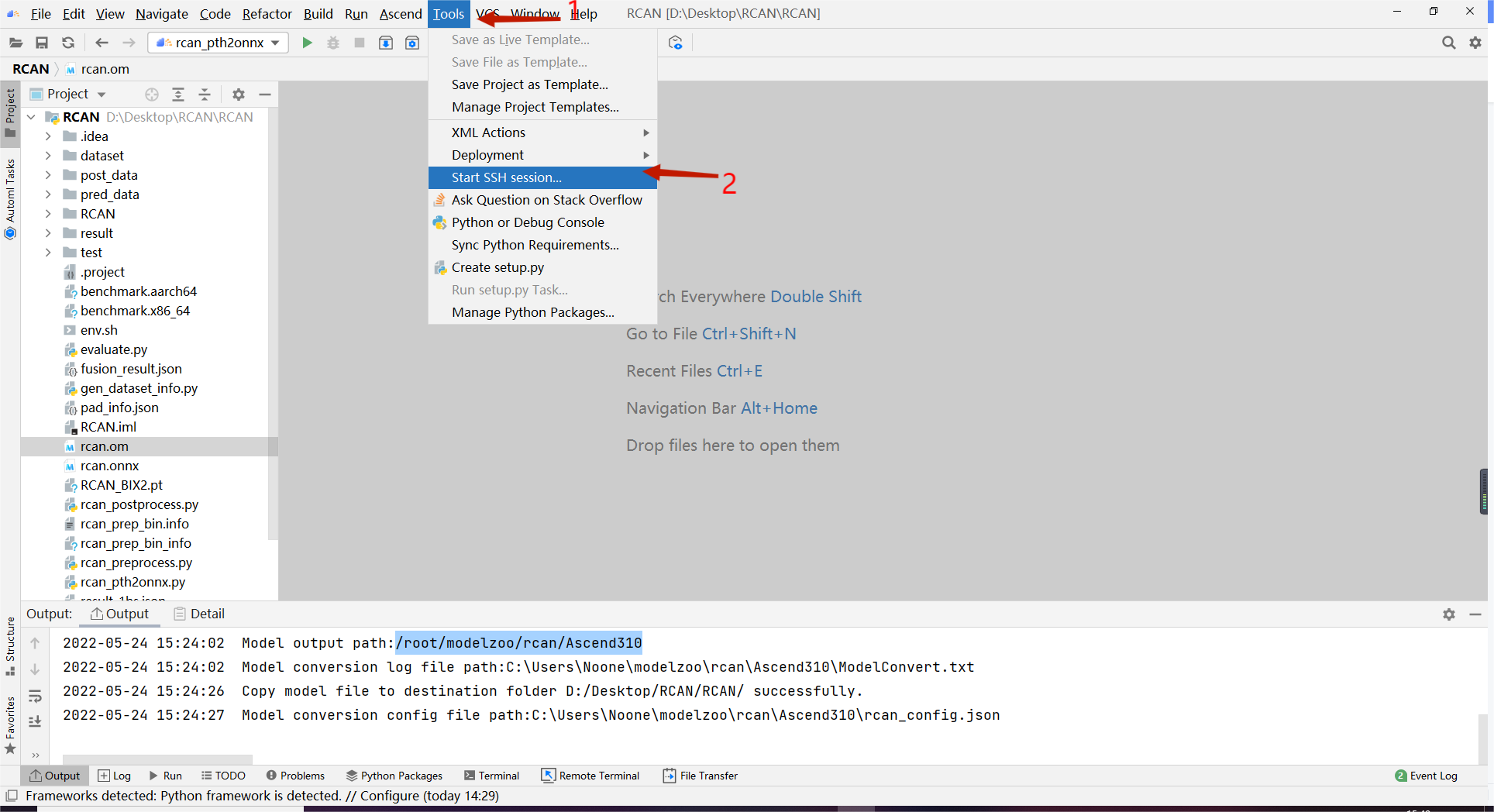Image resolution: width=1494 pixels, height=812 pixels.
Task: Click the Stop square icon in toolbar
Action: pos(360,43)
